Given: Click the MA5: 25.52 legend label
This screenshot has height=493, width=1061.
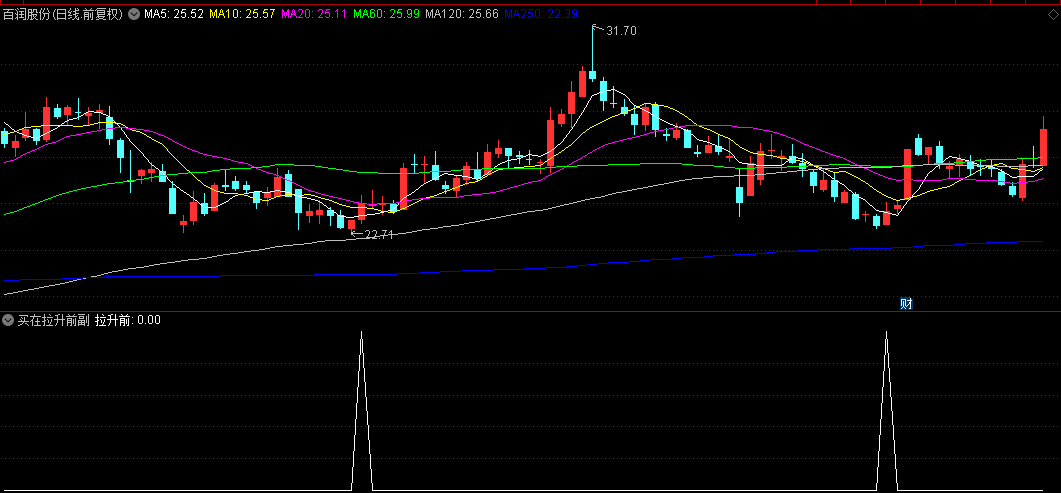Looking at the screenshot, I should point(173,14).
